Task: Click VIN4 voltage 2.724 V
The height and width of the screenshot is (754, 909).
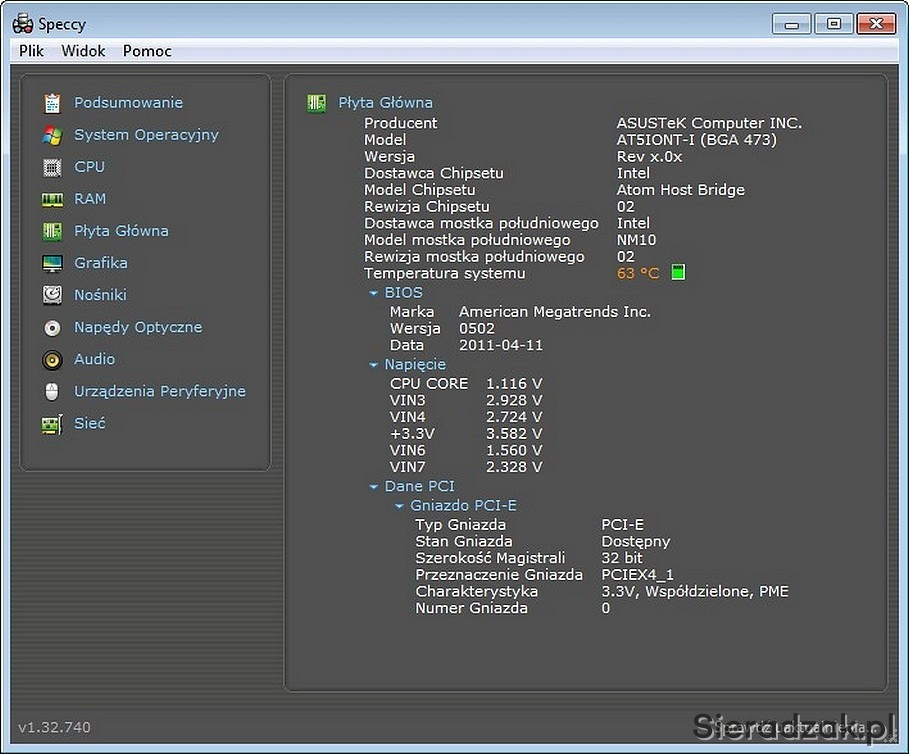Action: 514,417
